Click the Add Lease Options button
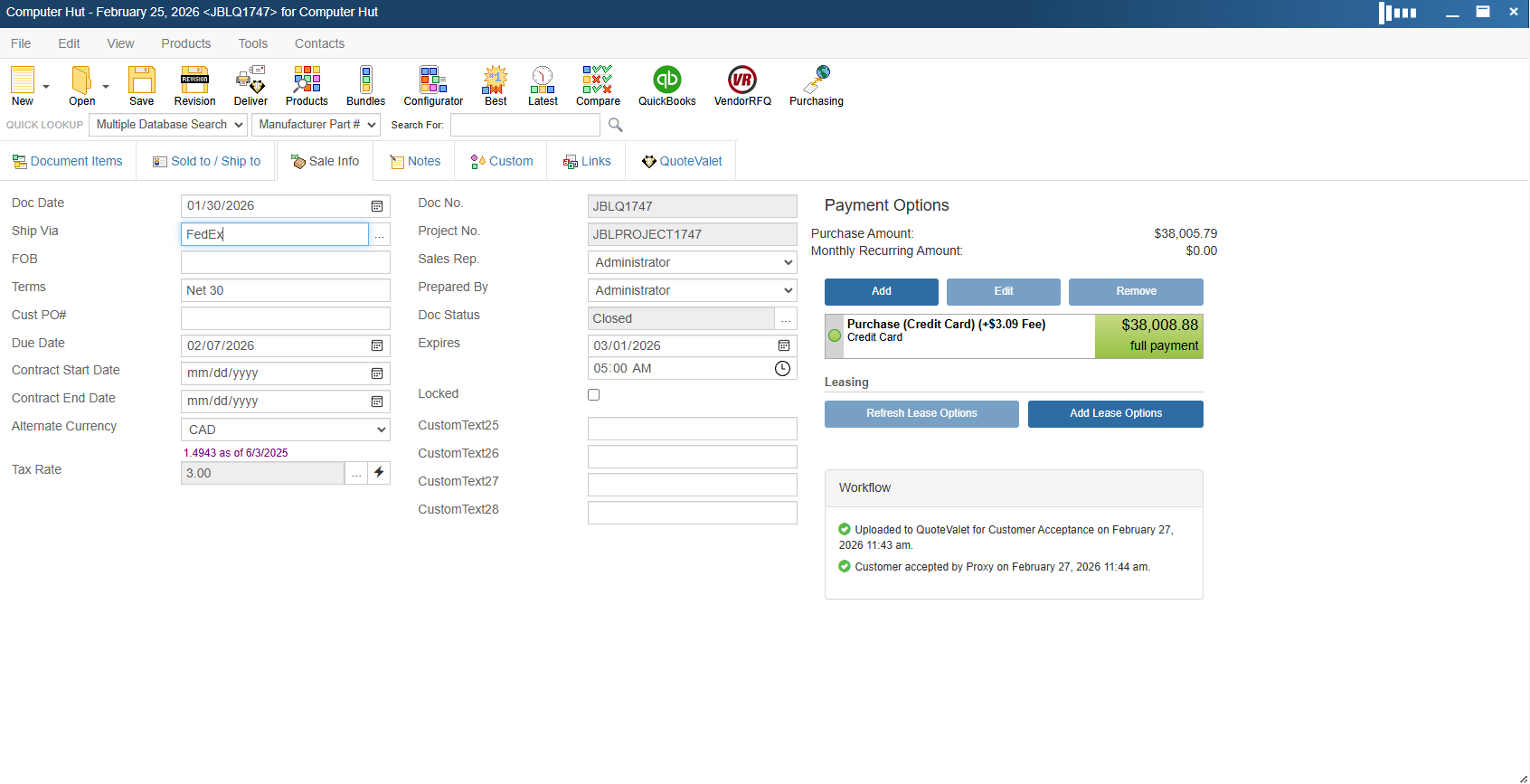The width and height of the screenshot is (1530, 784). 1115,413
